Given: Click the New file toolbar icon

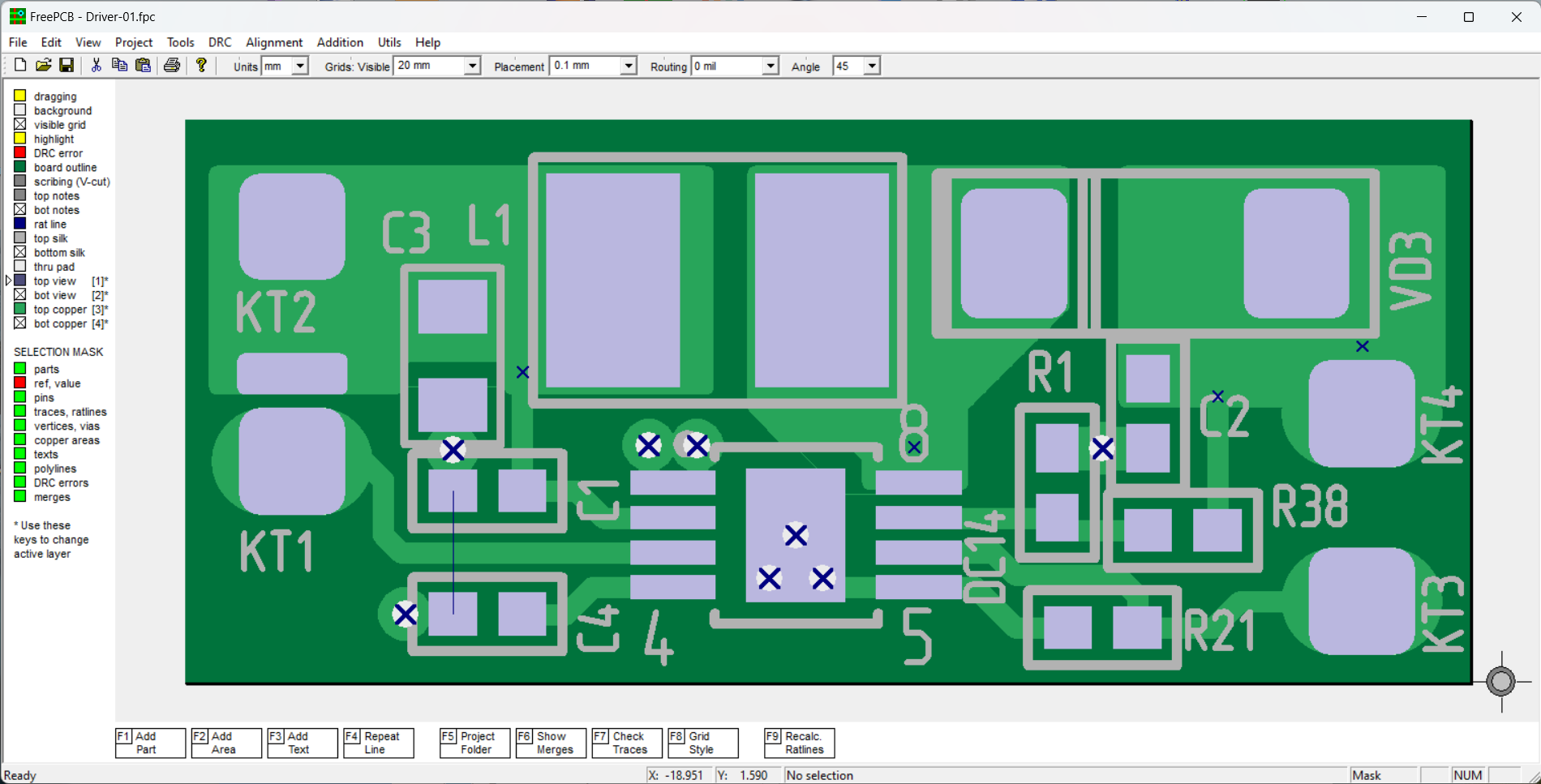Looking at the screenshot, I should pyautogui.click(x=20, y=66).
